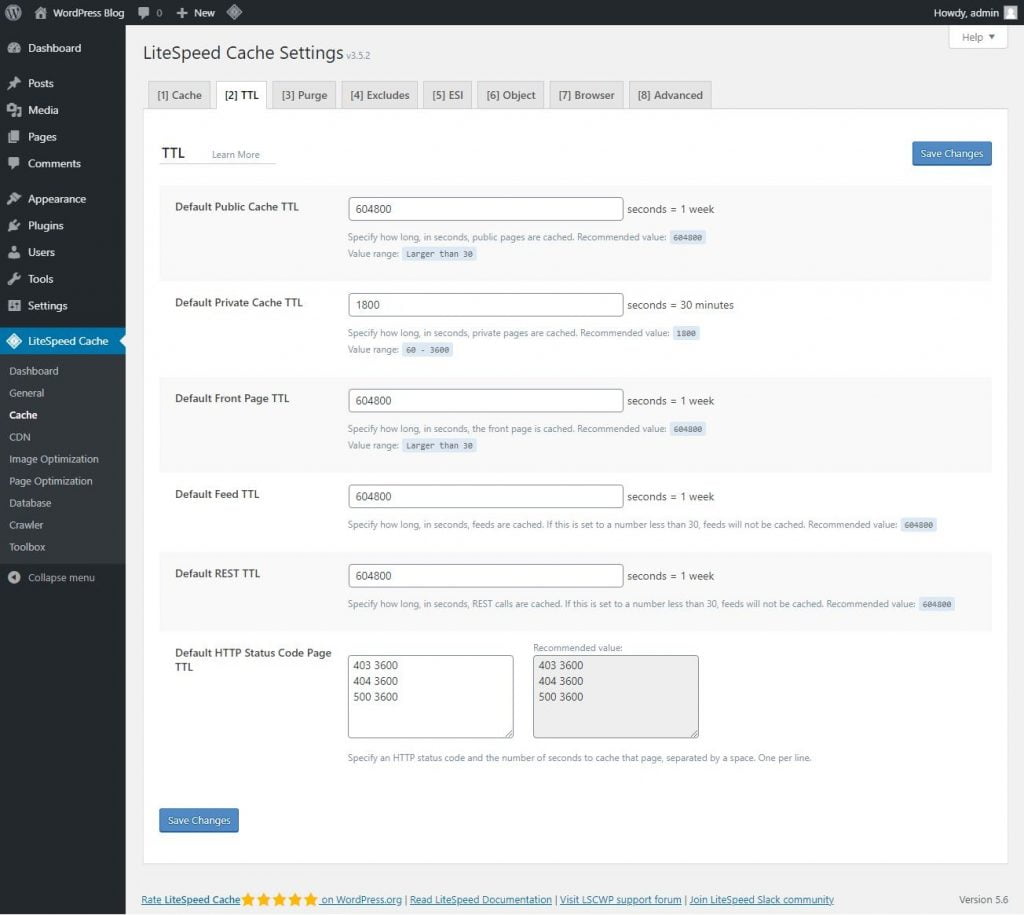
Task: Open Read LiteSpeed Documentation link
Action: pos(481,899)
